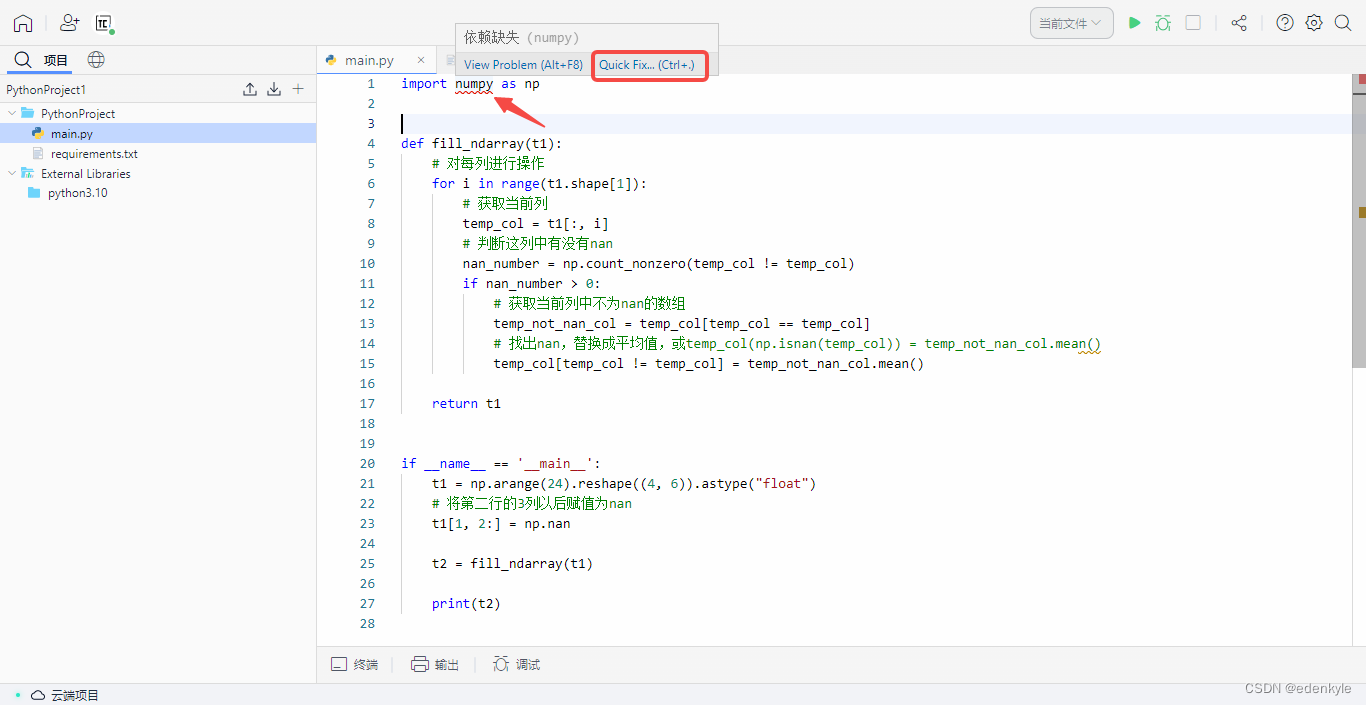Viewport: 1366px width, 705px height.
Task: Click the 'temp_col = t1[:, i]' line
Action: pyautogui.click(x=535, y=223)
